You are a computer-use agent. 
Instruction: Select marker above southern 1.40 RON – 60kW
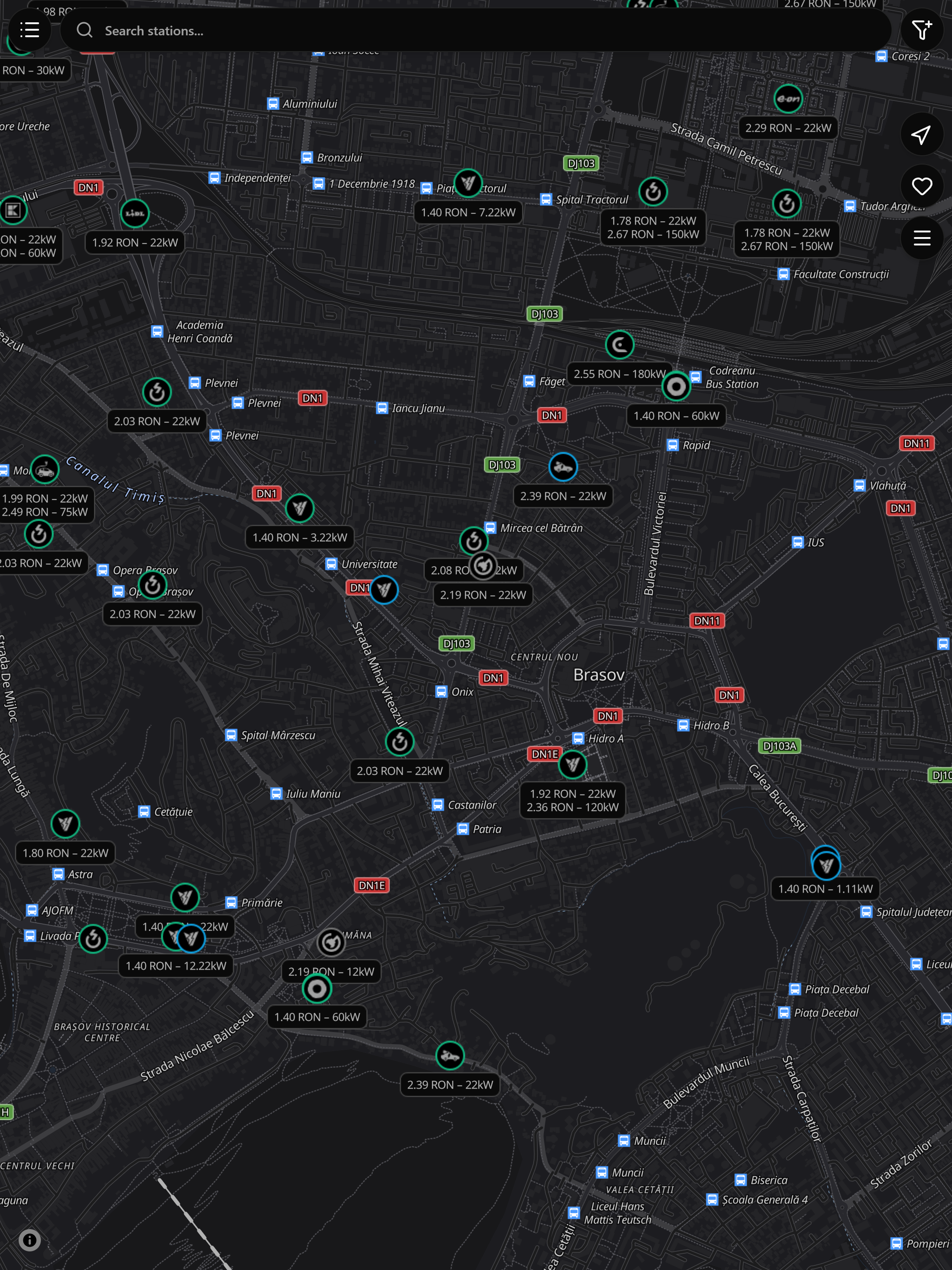tap(317, 989)
